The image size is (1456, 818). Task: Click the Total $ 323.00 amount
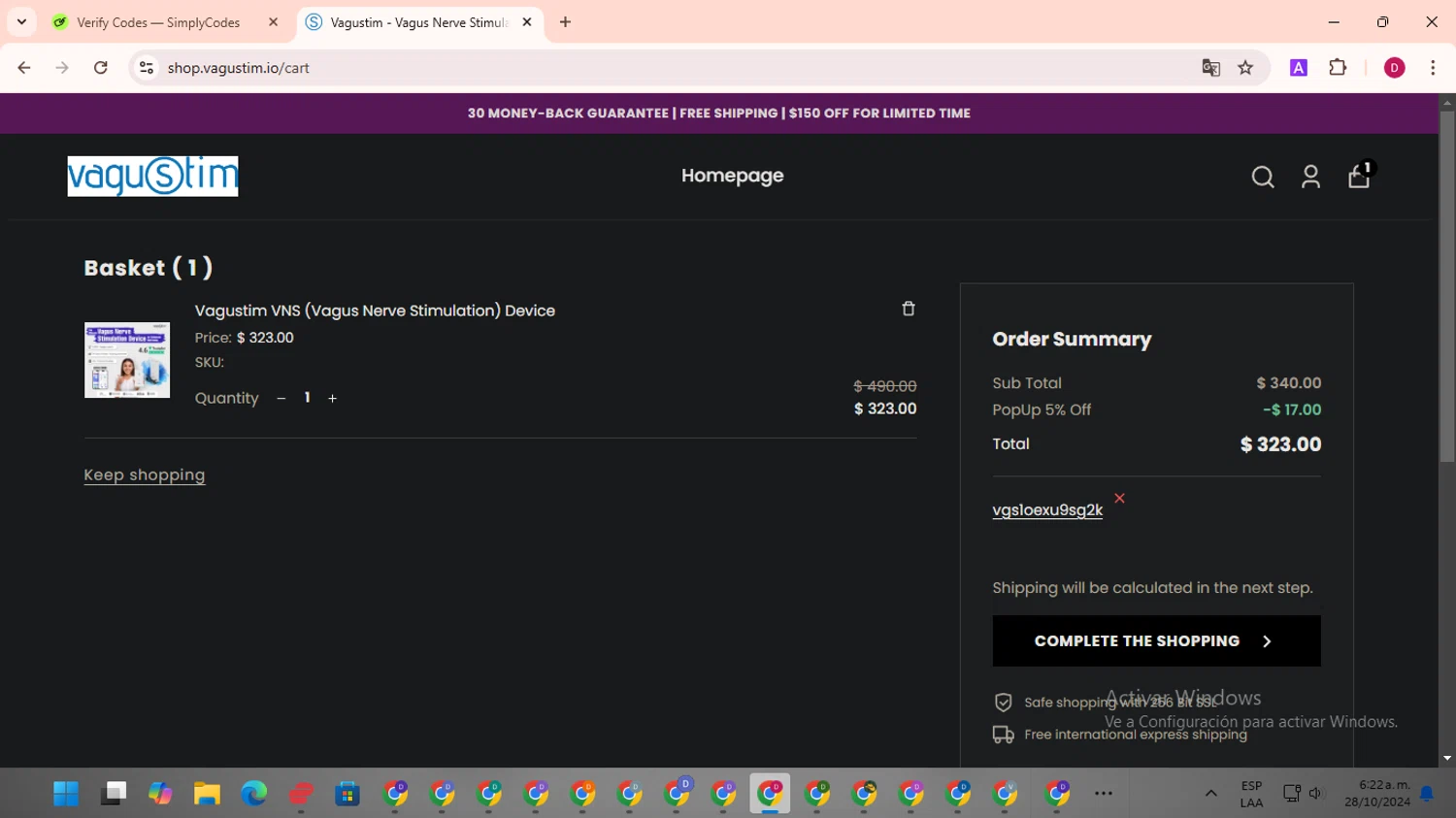coord(1280,444)
